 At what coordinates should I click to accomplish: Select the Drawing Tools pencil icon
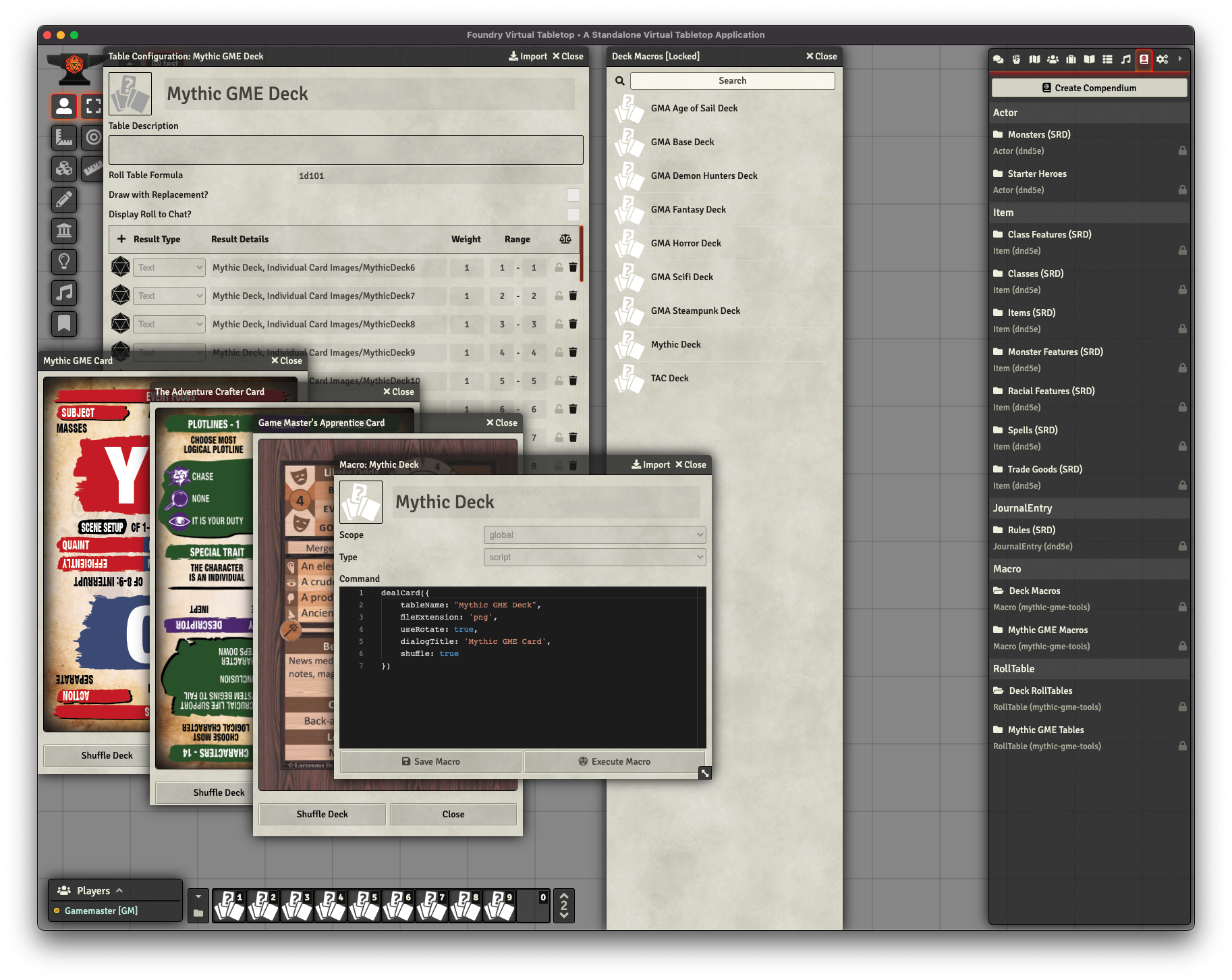click(64, 200)
